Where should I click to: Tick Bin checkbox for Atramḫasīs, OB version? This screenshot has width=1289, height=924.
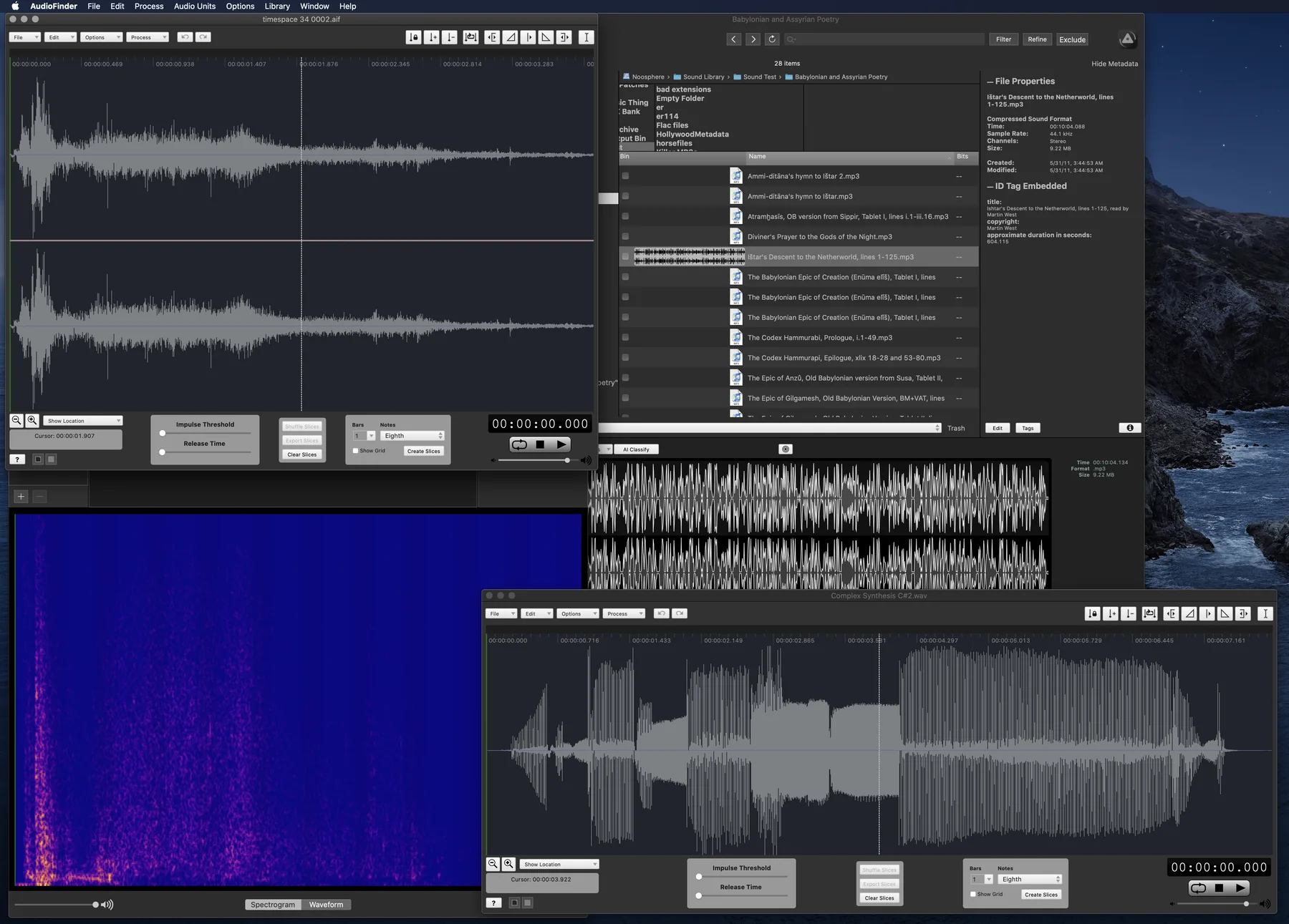click(x=625, y=216)
